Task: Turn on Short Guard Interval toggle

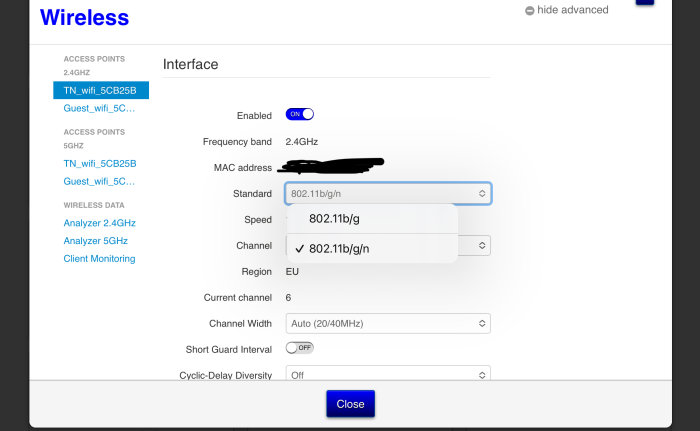Action: click(x=300, y=347)
